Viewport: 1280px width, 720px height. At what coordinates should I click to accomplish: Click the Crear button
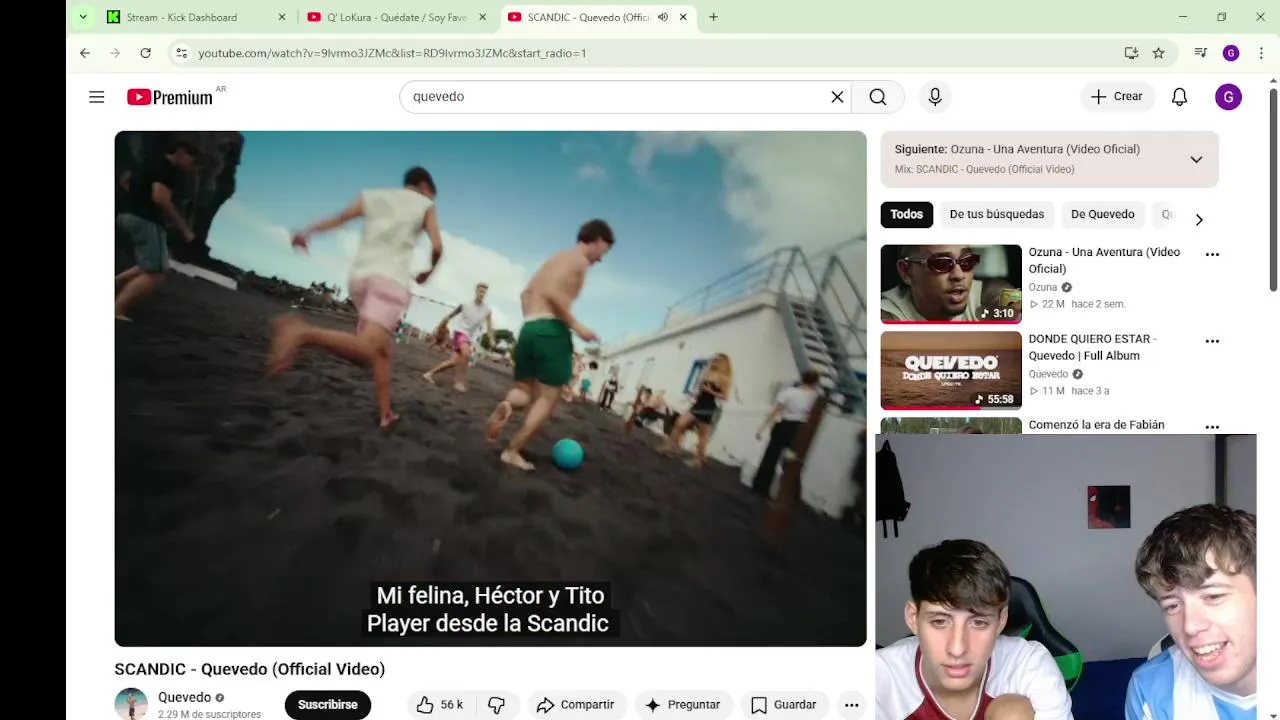pyautogui.click(x=1117, y=97)
